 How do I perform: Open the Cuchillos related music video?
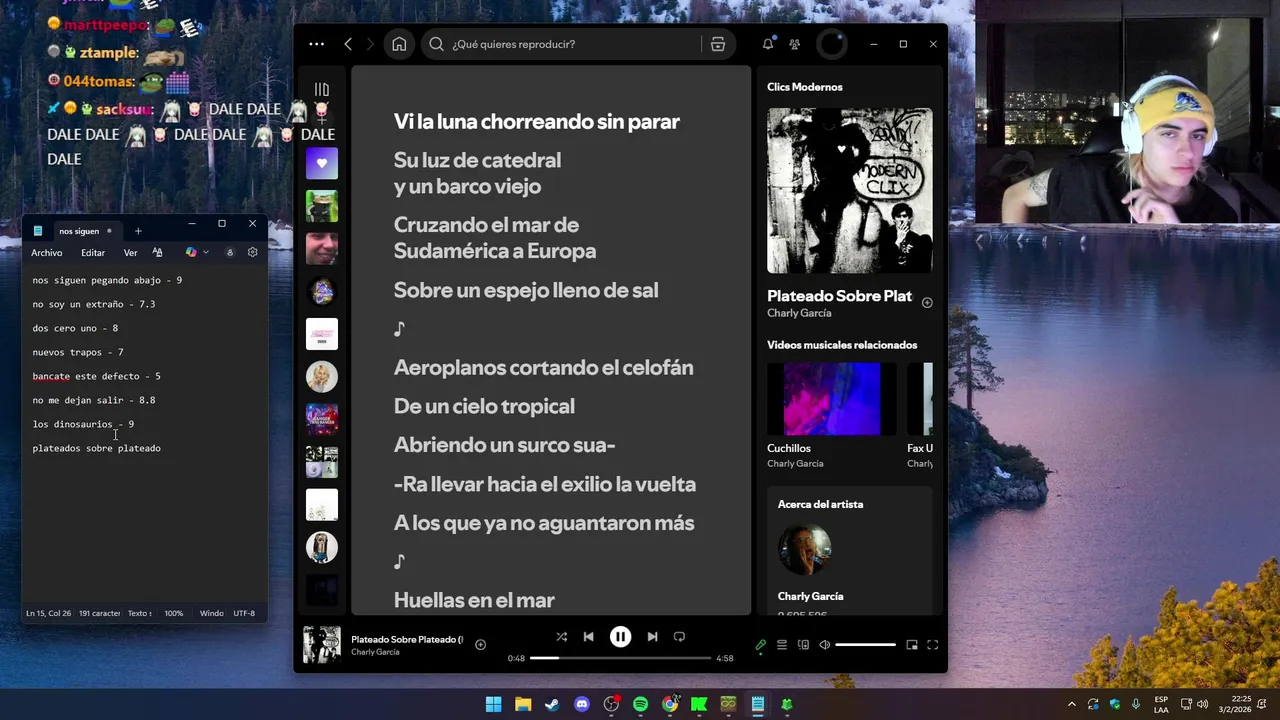(x=831, y=399)
